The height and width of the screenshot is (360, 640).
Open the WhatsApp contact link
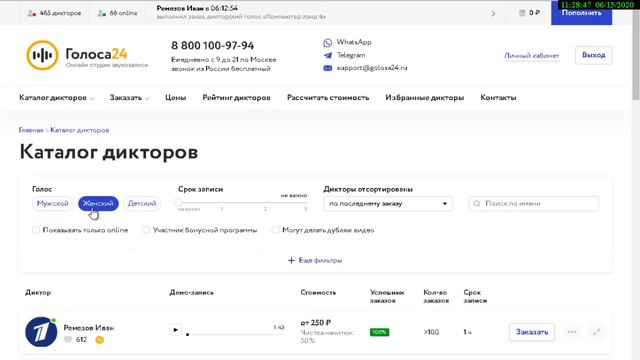pyautogui.click(x=353, y=42)
